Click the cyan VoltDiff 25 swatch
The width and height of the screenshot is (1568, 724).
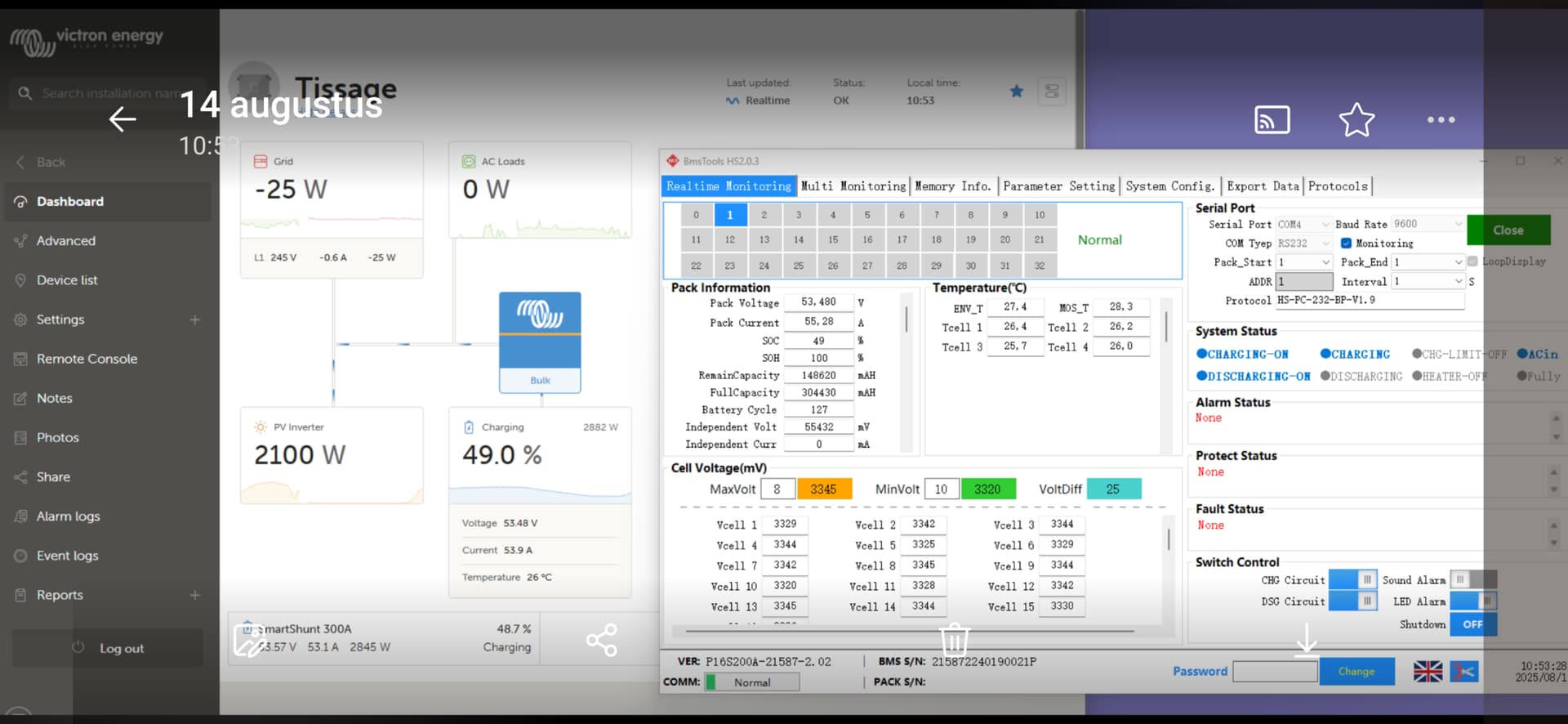click(1114, 489)
